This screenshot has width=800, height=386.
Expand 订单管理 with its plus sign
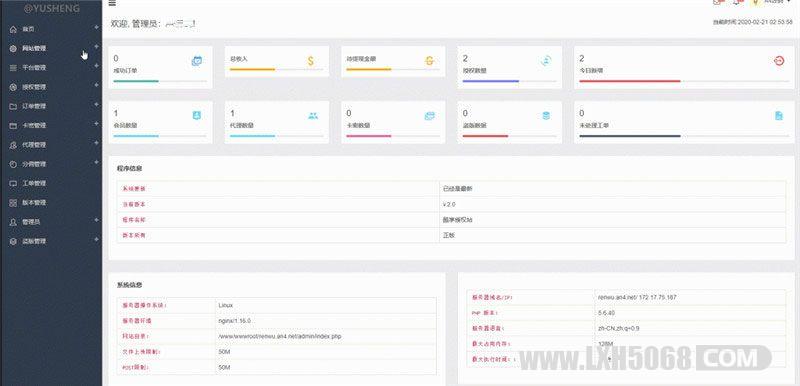pos(96,105)
